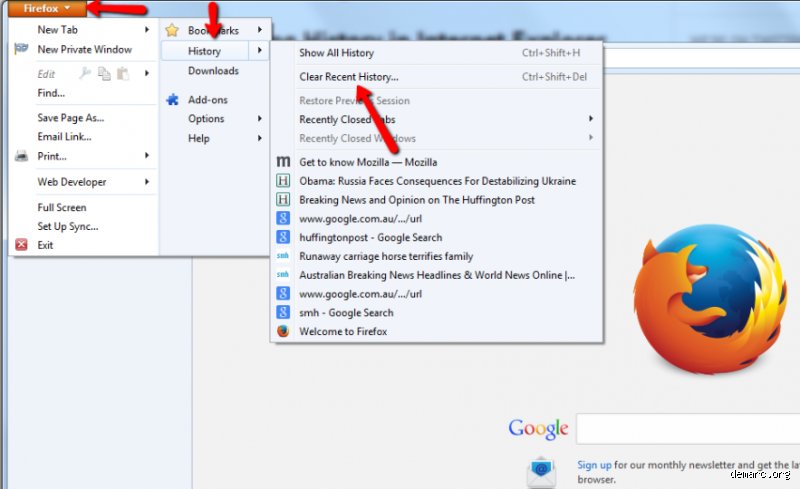Click the Huffington favicon beside Obama entry
Viewport: 800px width, 489px height.
283,181
